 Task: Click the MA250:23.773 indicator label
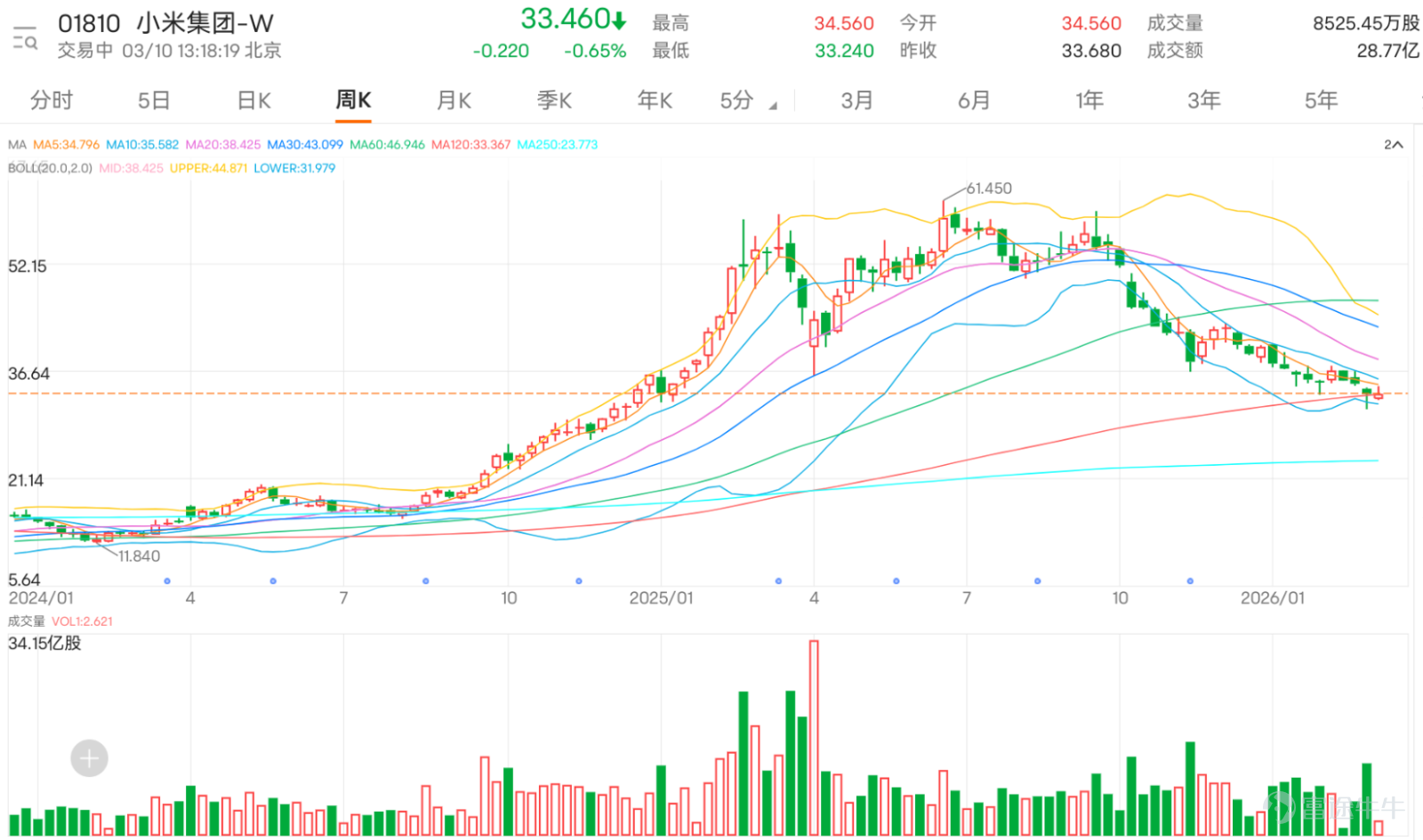pos(558,144)
